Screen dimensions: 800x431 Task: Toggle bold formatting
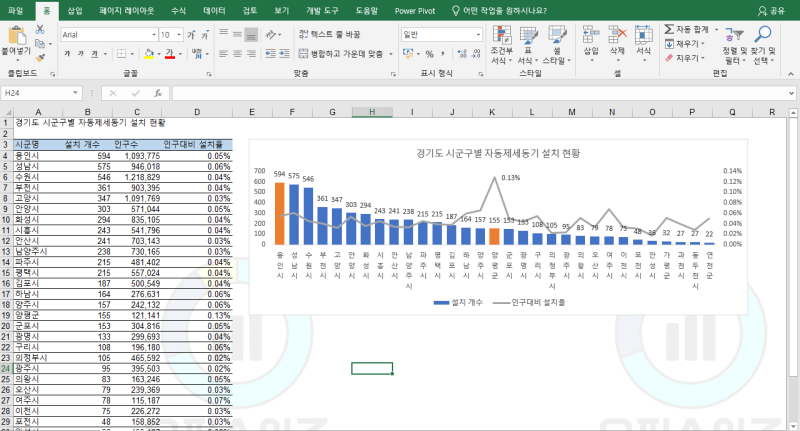click(x=67, y=54)
